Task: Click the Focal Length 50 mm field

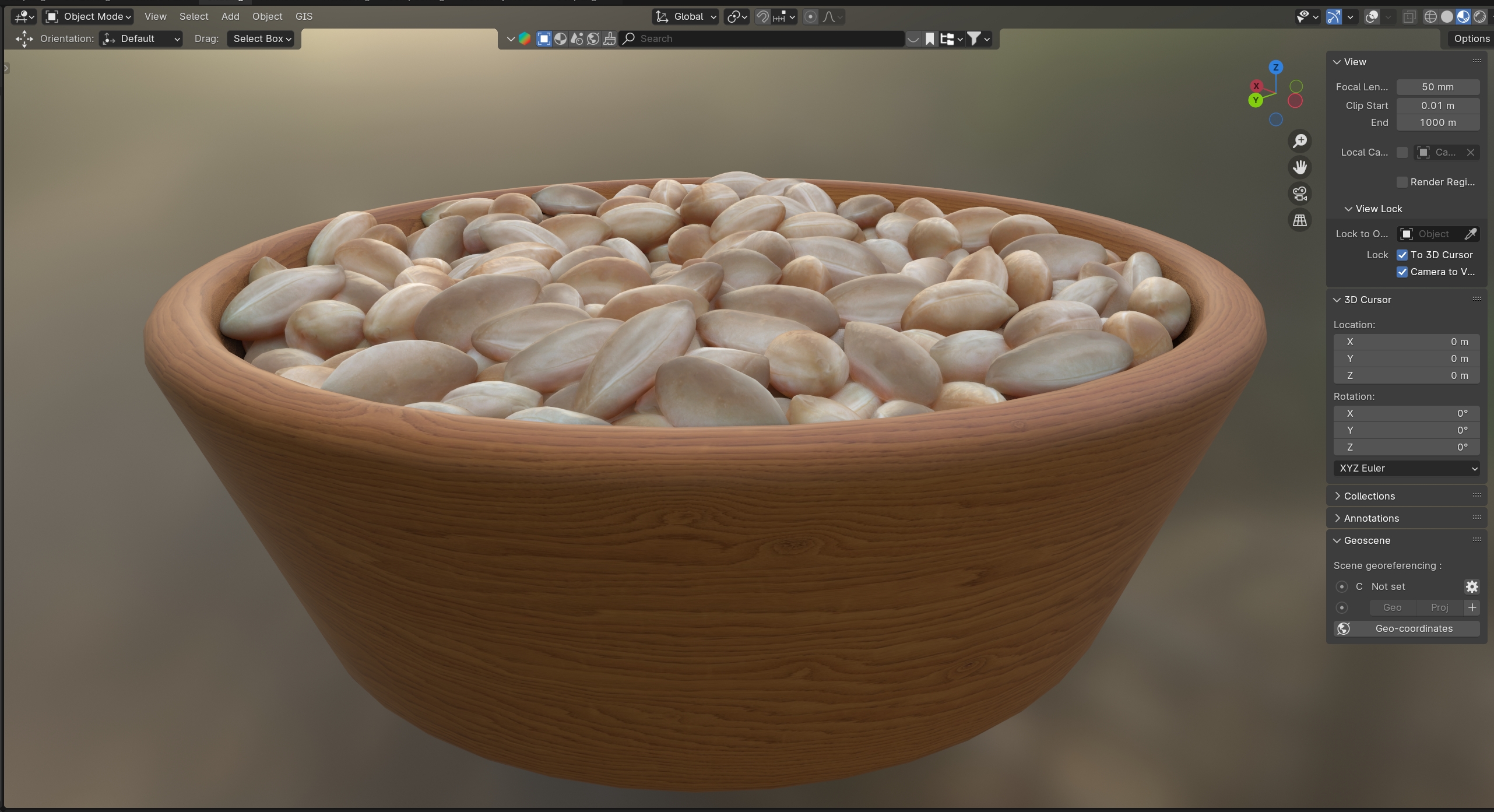Action: [1437, 87]
